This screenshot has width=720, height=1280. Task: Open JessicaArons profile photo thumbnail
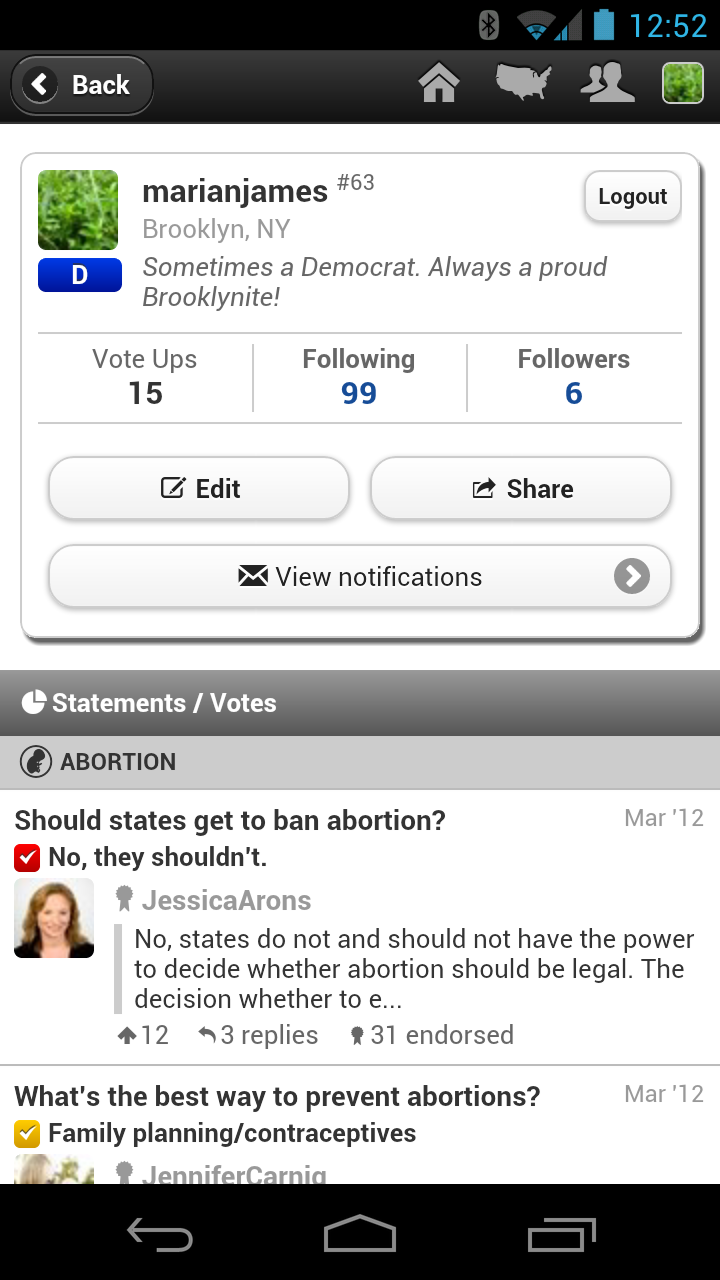click(x=54, y=918)
